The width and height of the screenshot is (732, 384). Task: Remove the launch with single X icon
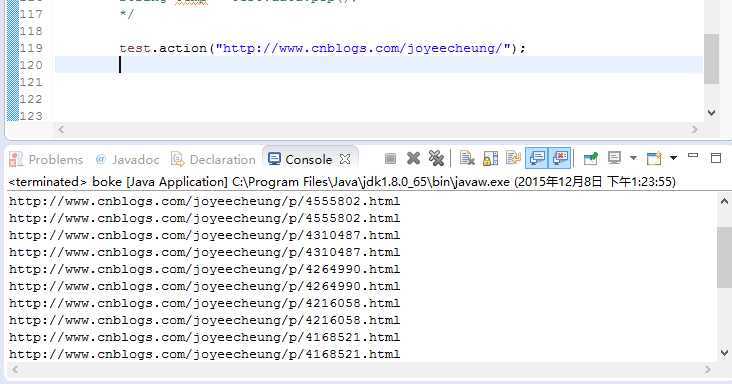(x=413, y=159)
